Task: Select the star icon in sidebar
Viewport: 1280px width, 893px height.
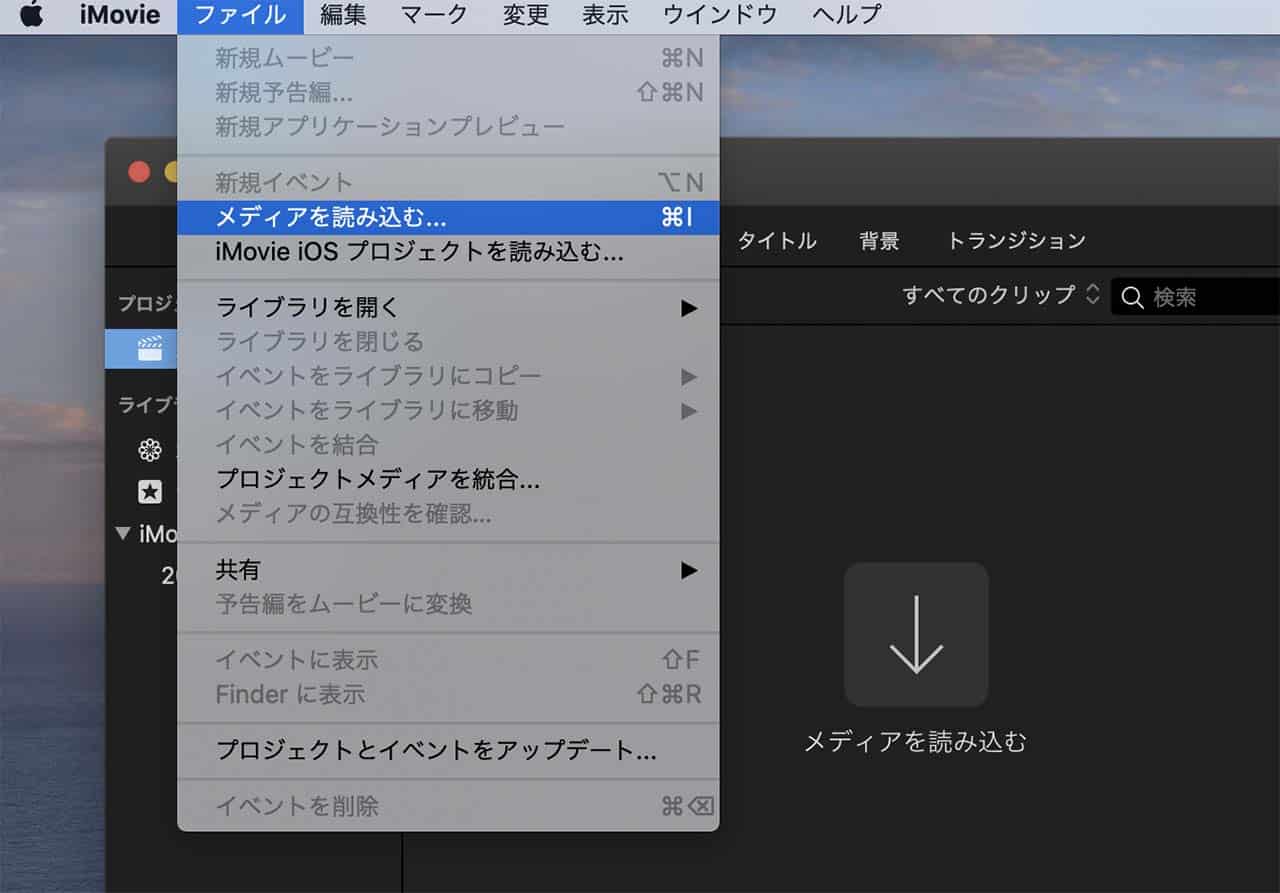Action: (x=150, y=491)
